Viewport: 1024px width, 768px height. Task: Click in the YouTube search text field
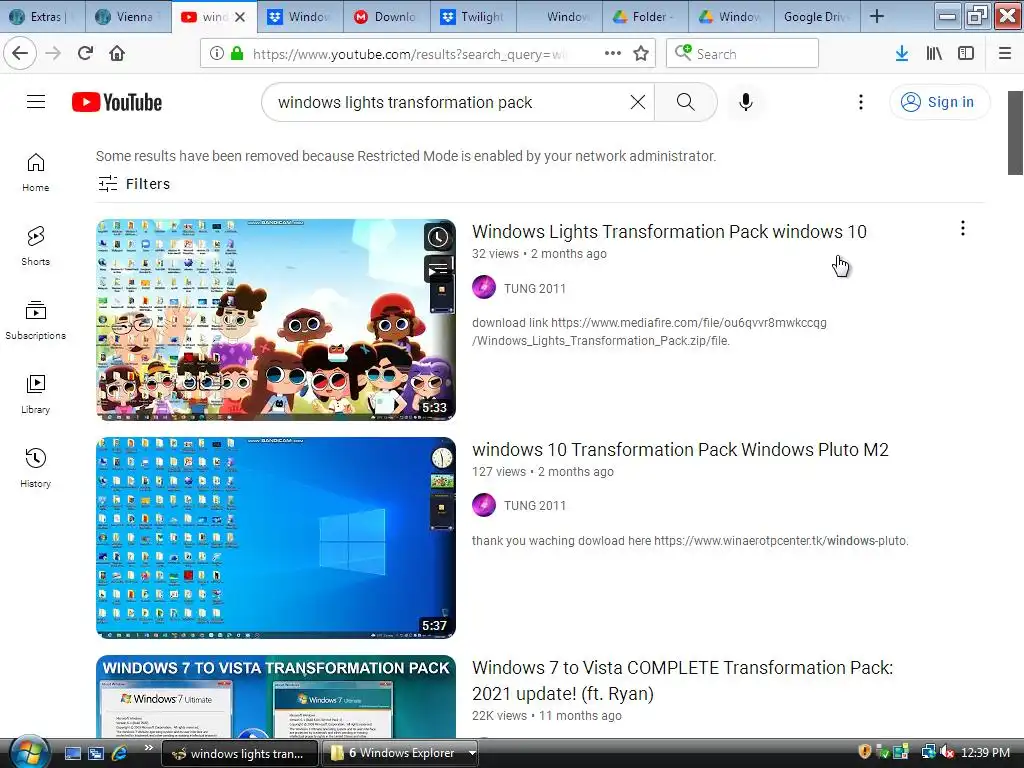pos(451,103)
